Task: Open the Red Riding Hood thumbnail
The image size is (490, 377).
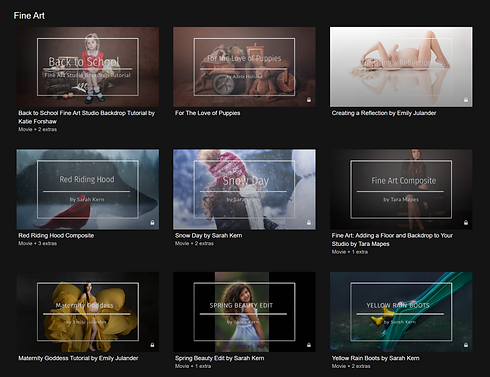Action: click(88, 189)
